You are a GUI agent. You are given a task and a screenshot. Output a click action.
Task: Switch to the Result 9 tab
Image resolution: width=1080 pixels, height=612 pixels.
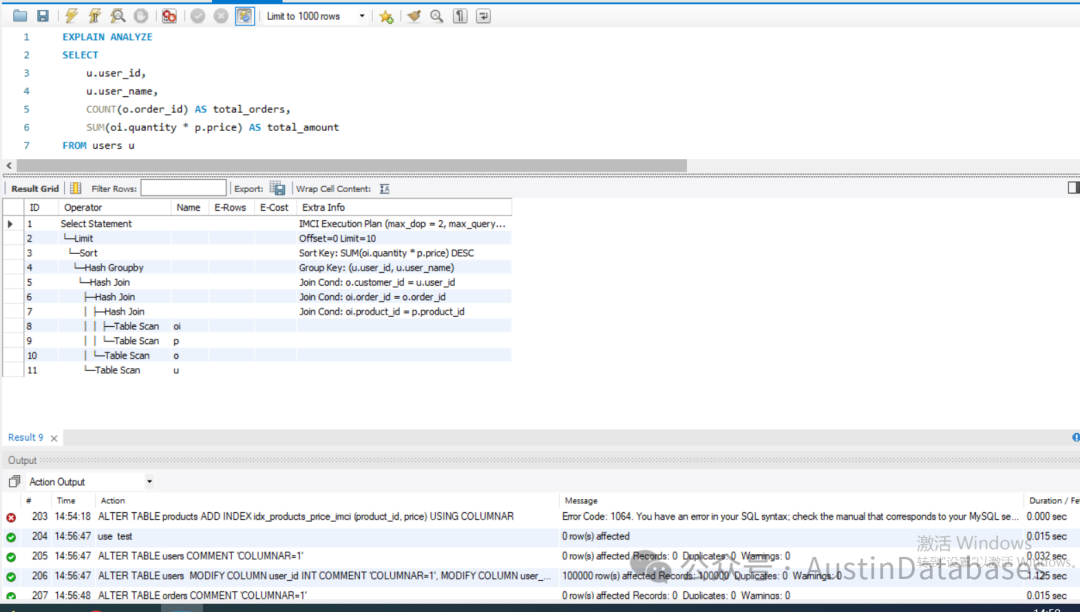pyautogui.click(x=25, y=438)
